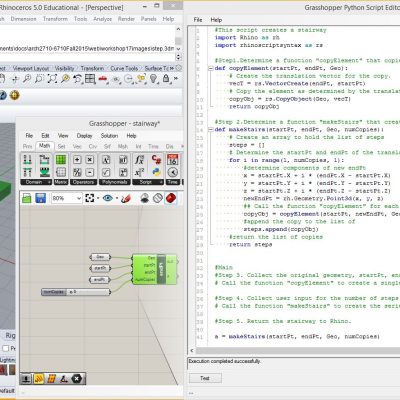Image resolution: width=400 pixels, height=400 pixels.
Task: Click Rhino four-viewport layout icon
Action: click(90, 79)
